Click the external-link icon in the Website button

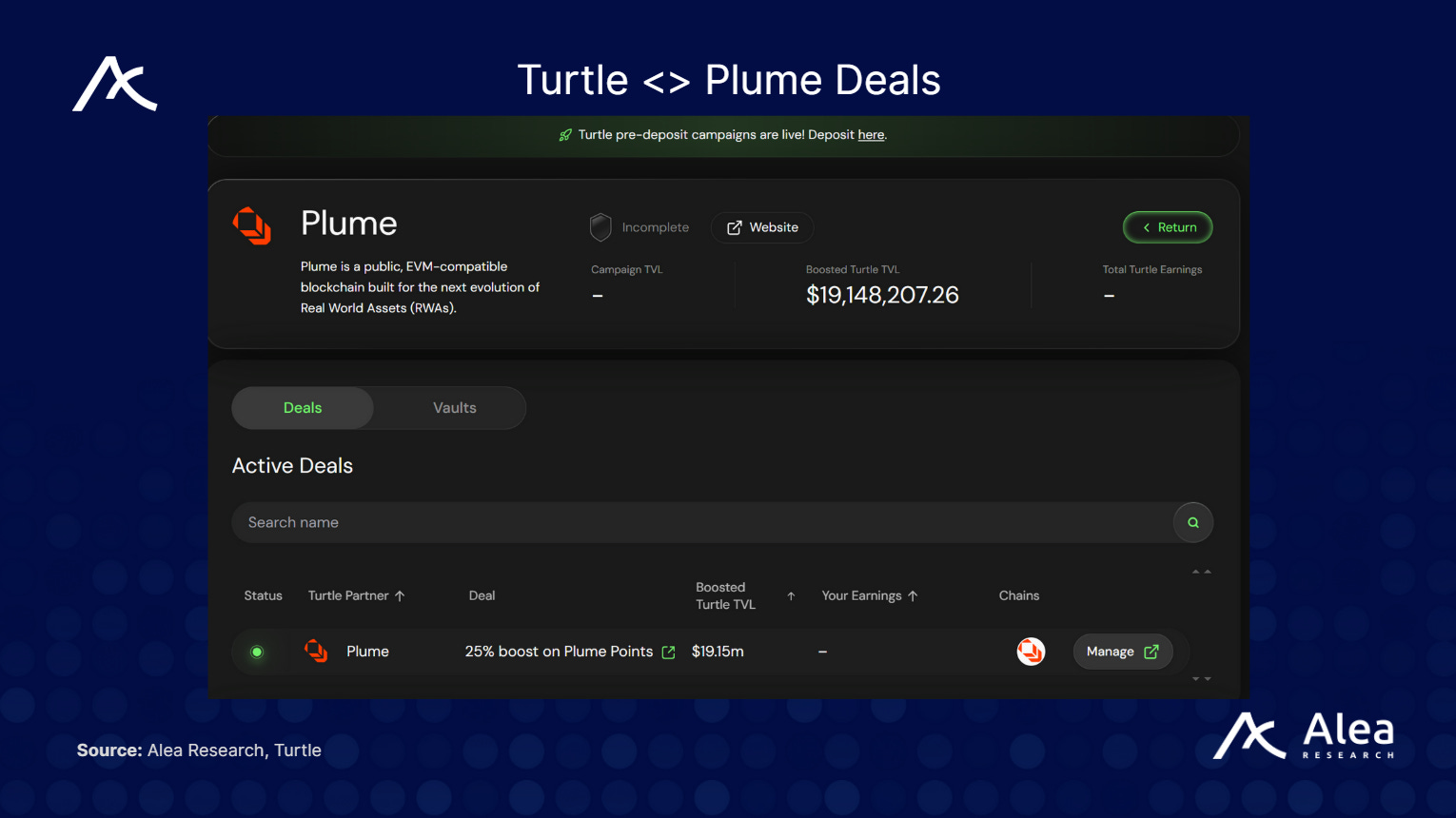click(x=734, y=227)
